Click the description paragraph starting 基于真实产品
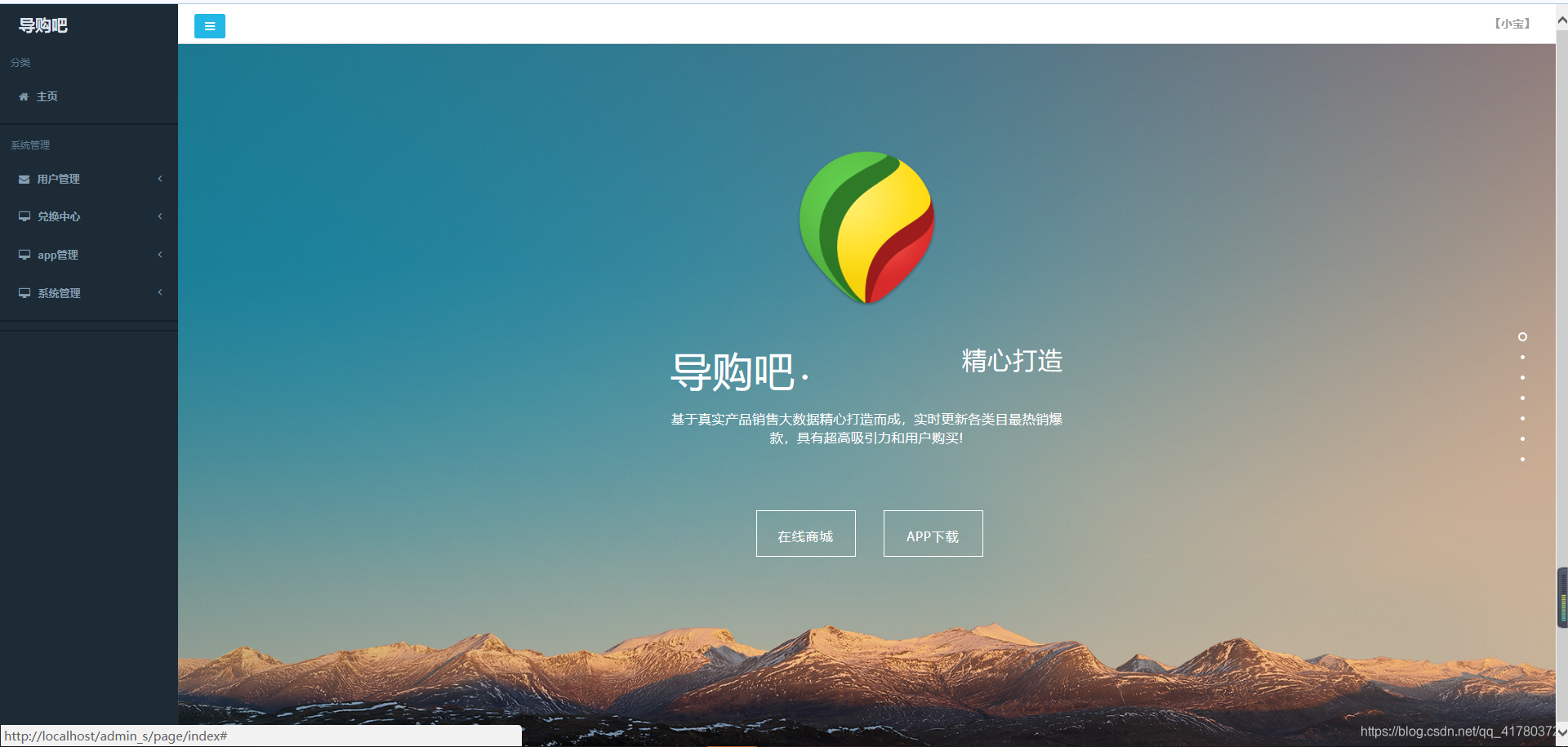The image size is (1568, 747). 866,429
